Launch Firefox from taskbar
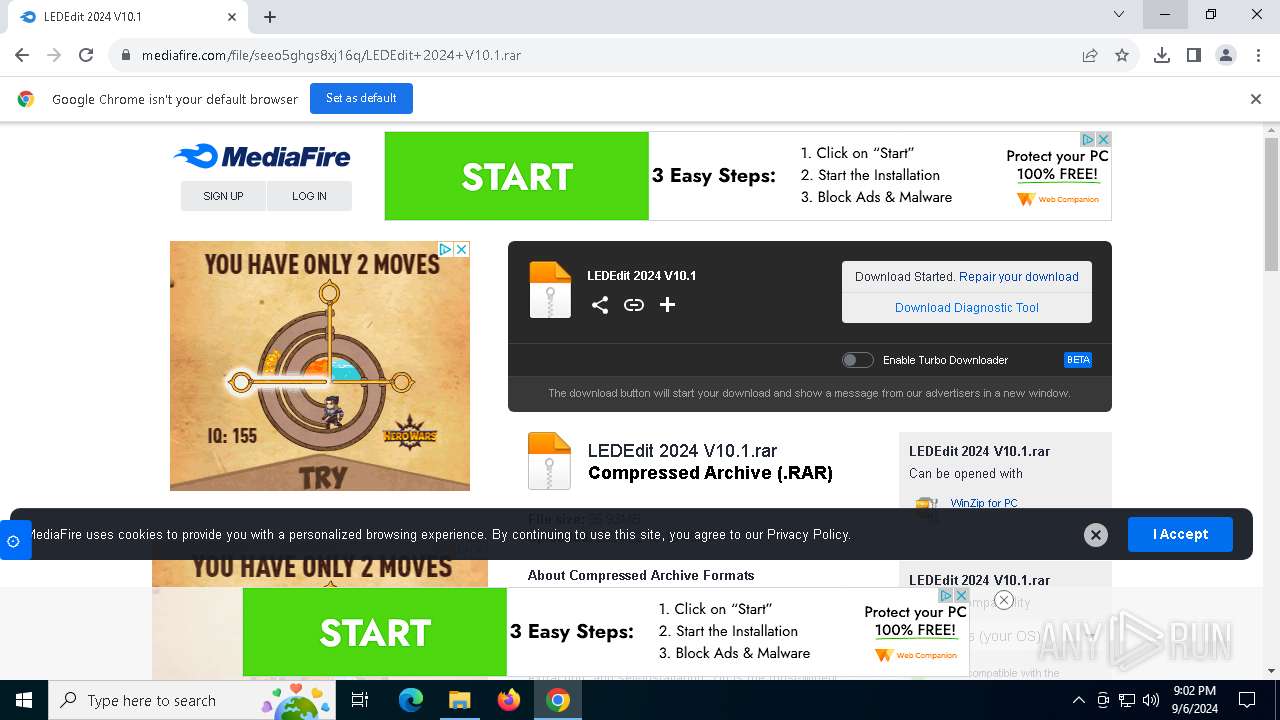Viewport: 1280px width, 720px height. (509, 700)
